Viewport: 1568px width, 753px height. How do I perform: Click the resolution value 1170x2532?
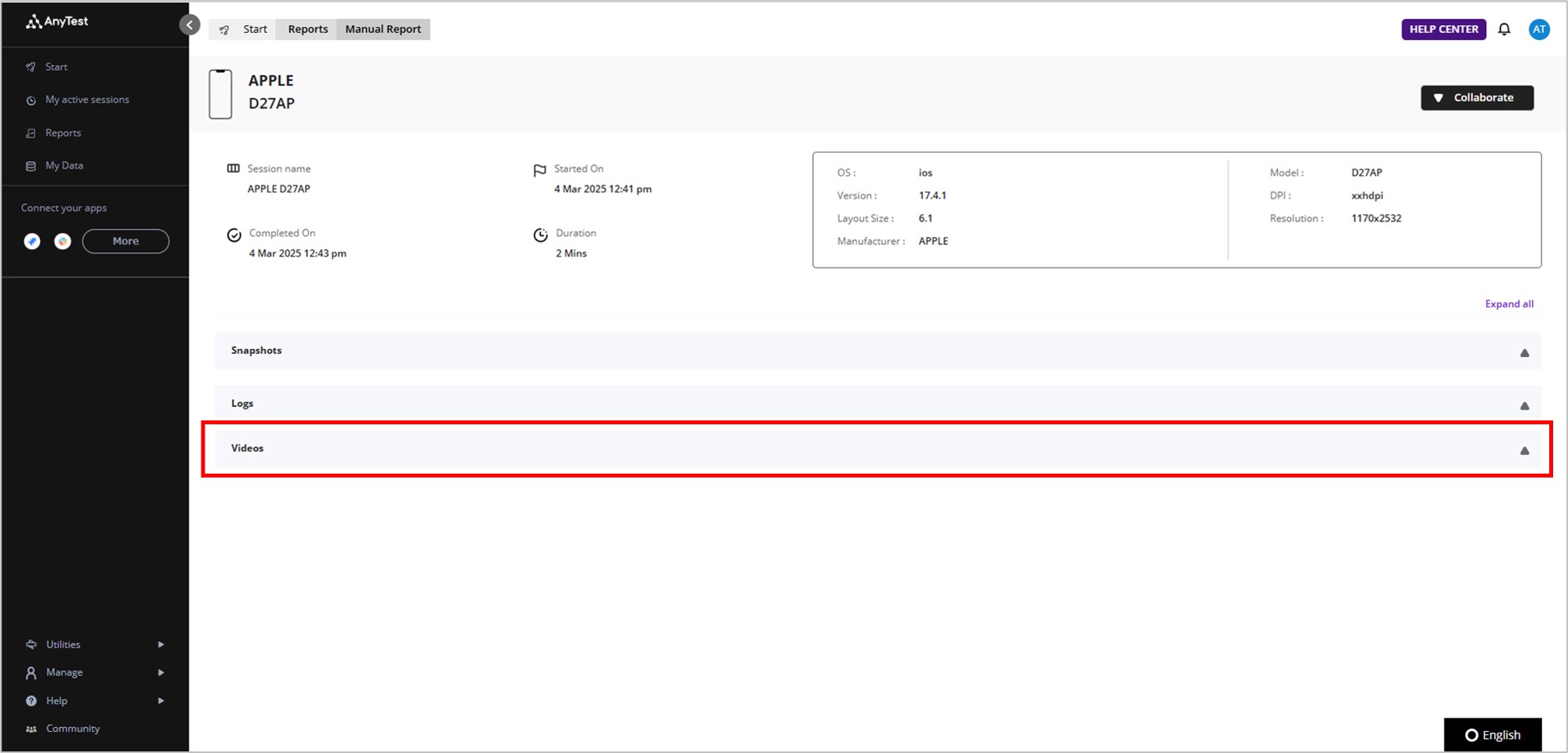click(1376, 219)
